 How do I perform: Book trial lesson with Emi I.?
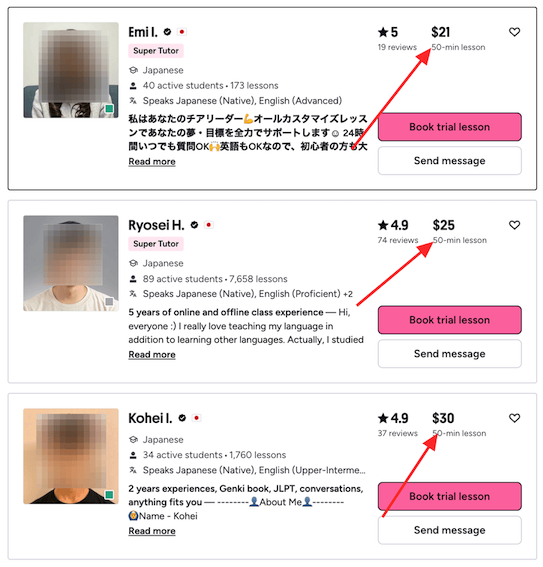(449, 127)
